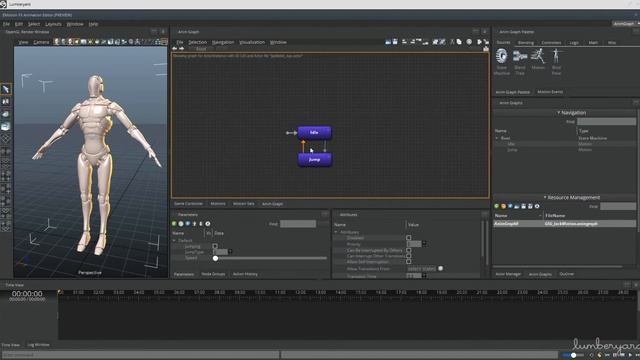Add a State Machine node from palette
640x360 pixels.
pos(502,61)
